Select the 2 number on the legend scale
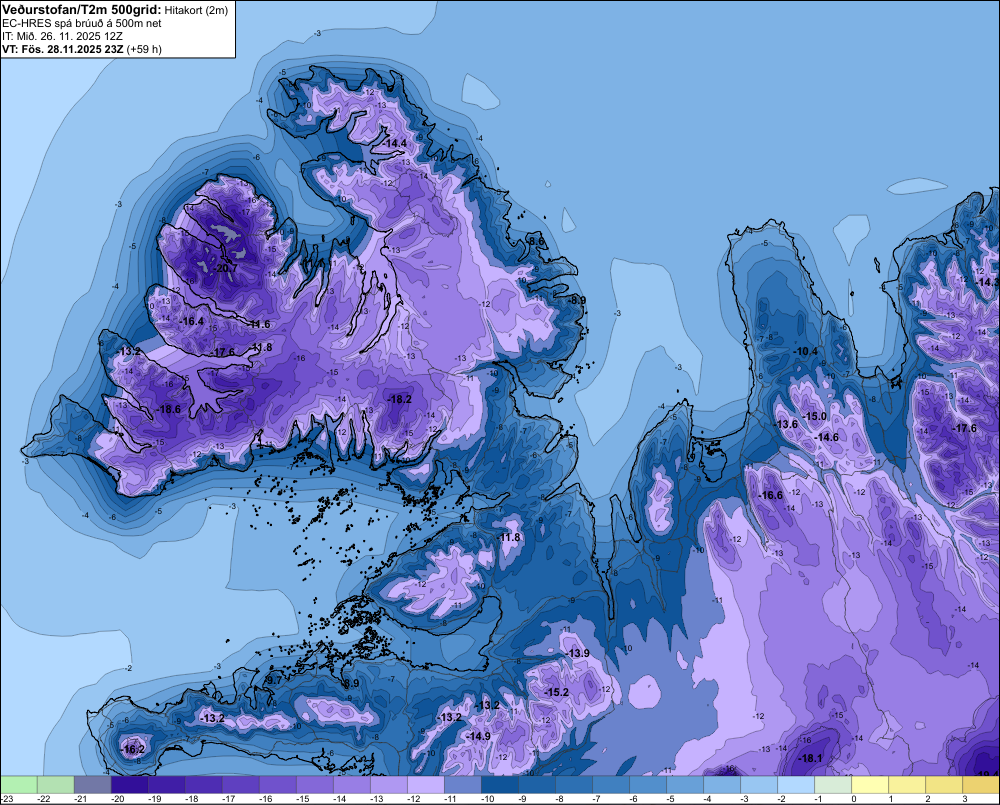1000x805 pixels. [x=928, y=799]
